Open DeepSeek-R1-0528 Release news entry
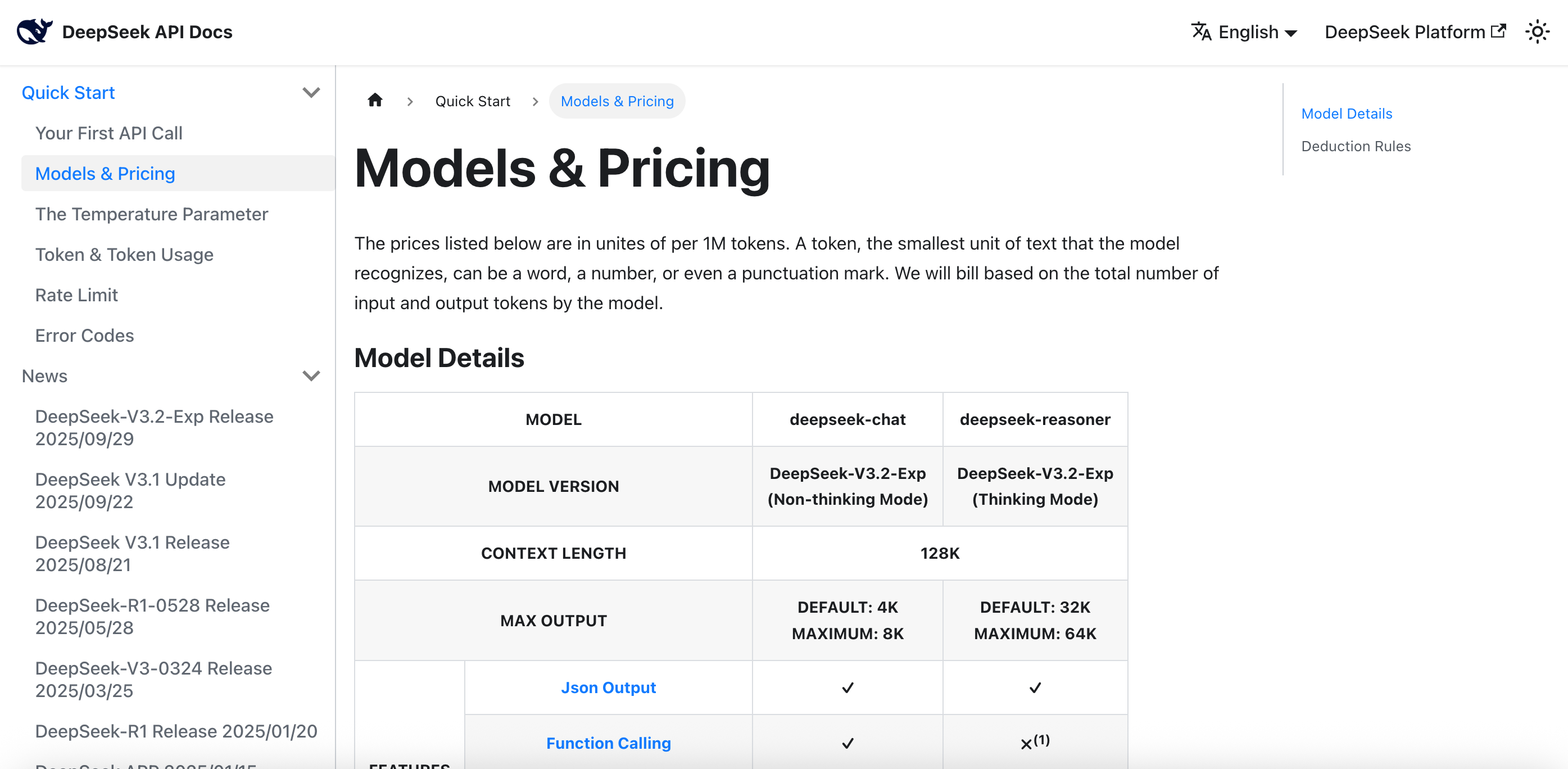The height and width of the screenshot is (769, 1568). (152, 616)
